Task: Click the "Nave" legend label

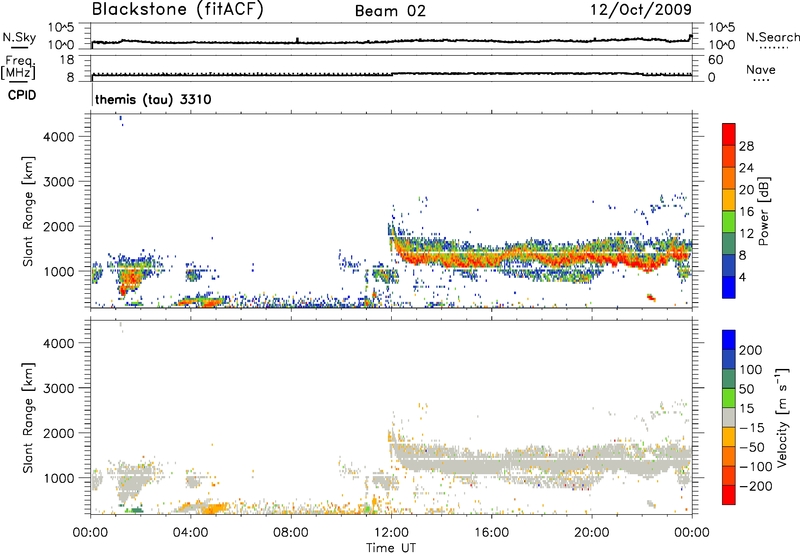Action: (x=760, y=70)
